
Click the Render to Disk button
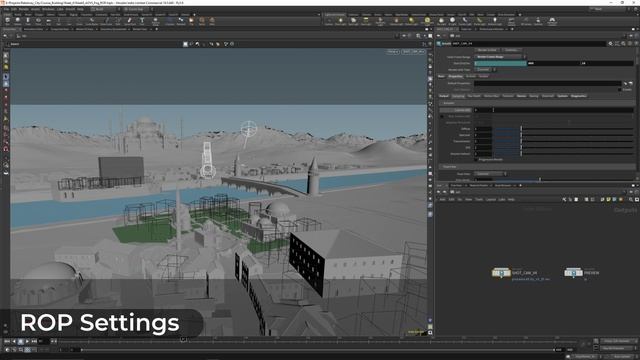(487, 50)
